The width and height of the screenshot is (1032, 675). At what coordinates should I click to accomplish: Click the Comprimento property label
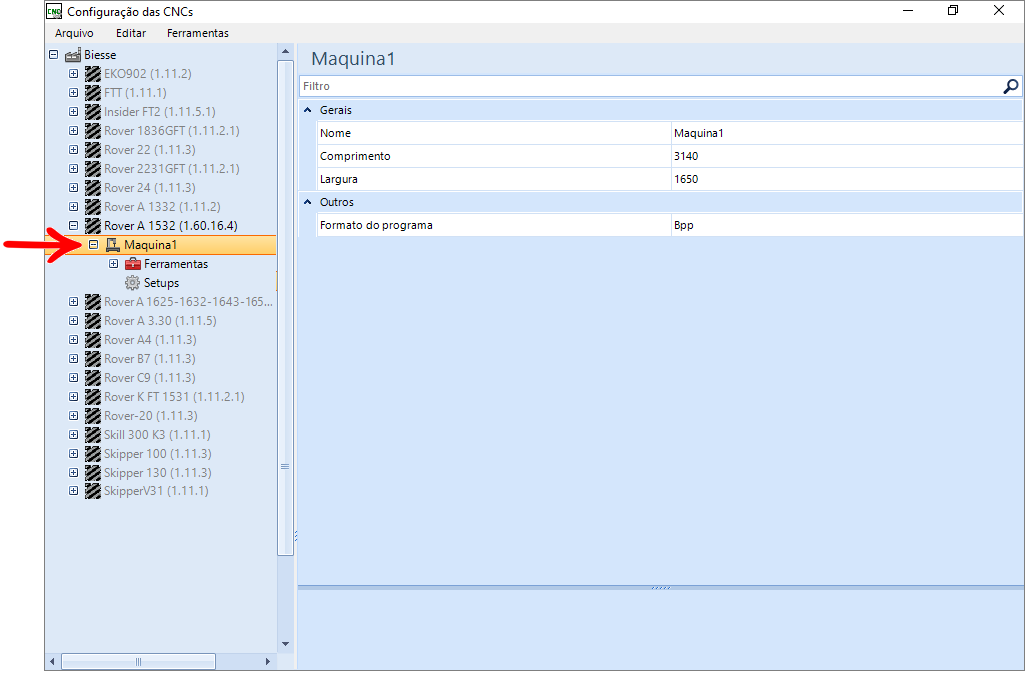[x=355, y=156]
